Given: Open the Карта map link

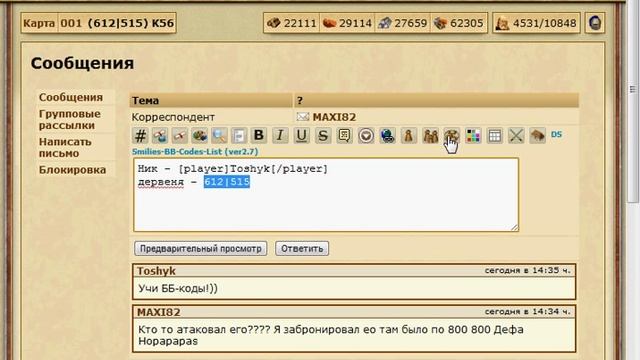Looking at the screenshot, I should click(x=39, y=23).
